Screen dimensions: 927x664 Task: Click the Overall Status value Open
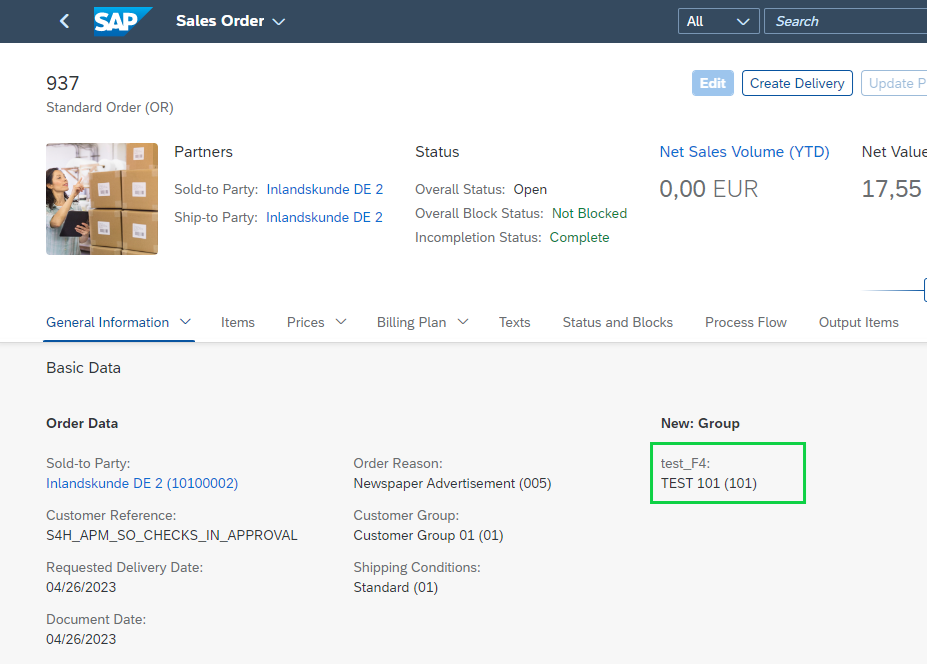pyautogui.click(x=530, y=189)
